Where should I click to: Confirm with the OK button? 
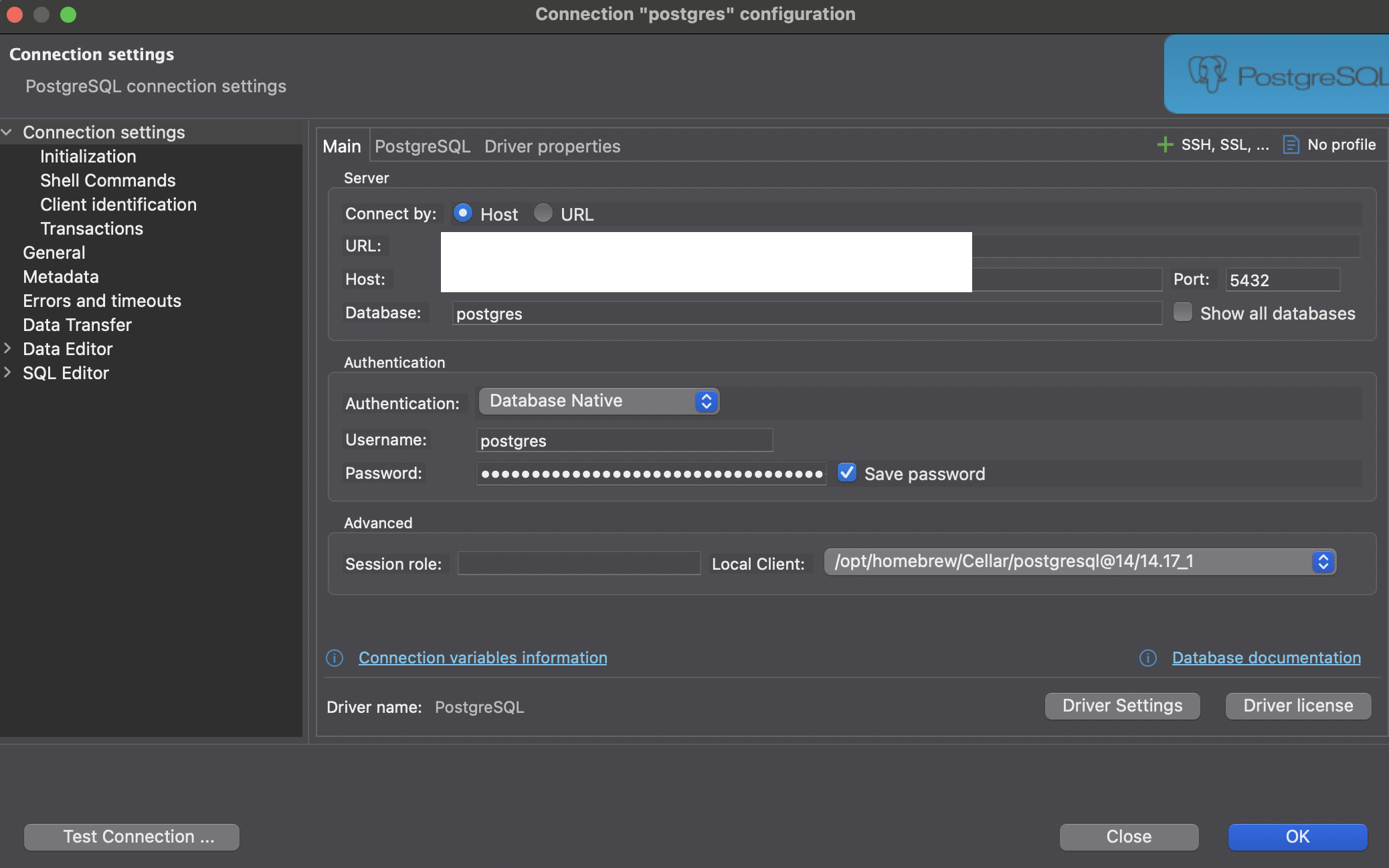tap(1298, 837)
